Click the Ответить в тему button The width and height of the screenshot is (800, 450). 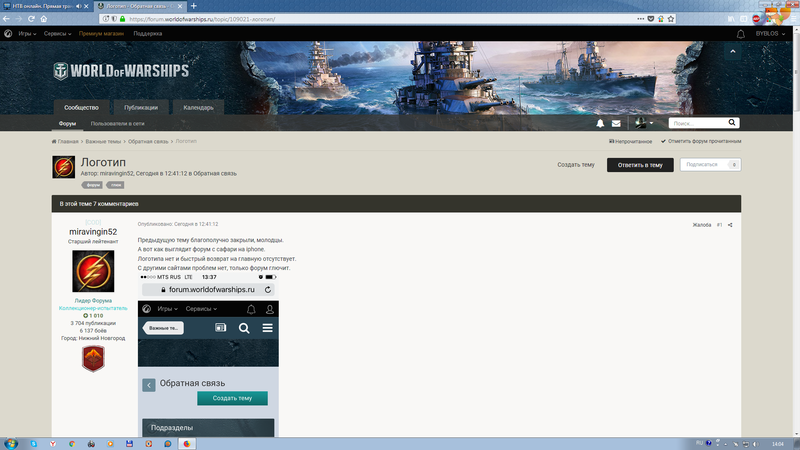[x=640, y=165]
